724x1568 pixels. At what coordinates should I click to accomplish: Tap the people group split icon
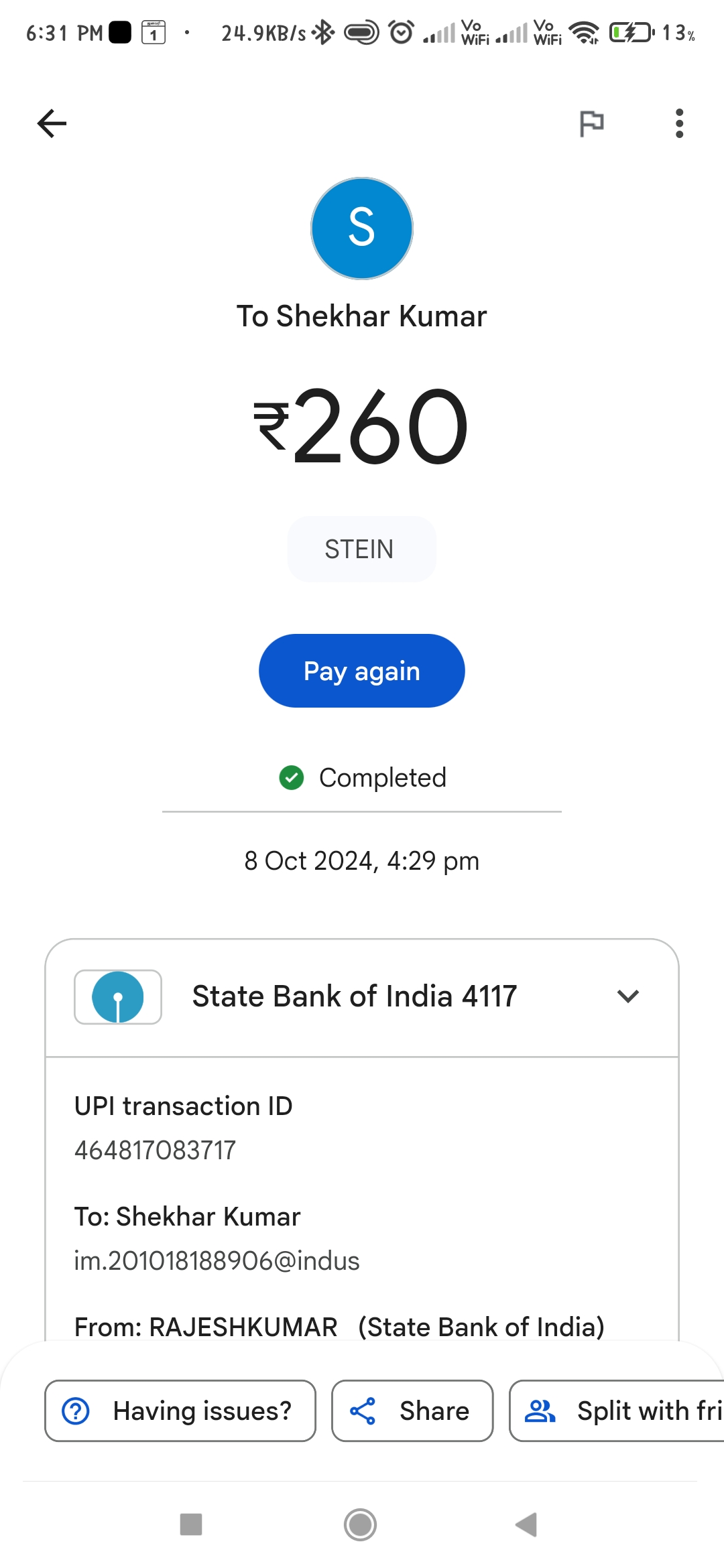point(540,1411)
